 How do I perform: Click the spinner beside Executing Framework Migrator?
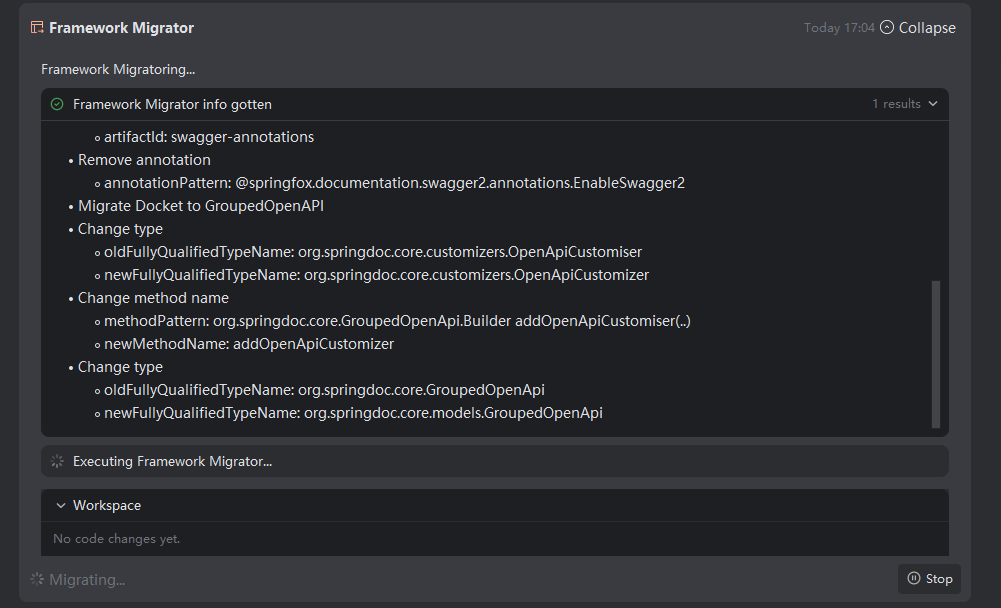point(57,461)
